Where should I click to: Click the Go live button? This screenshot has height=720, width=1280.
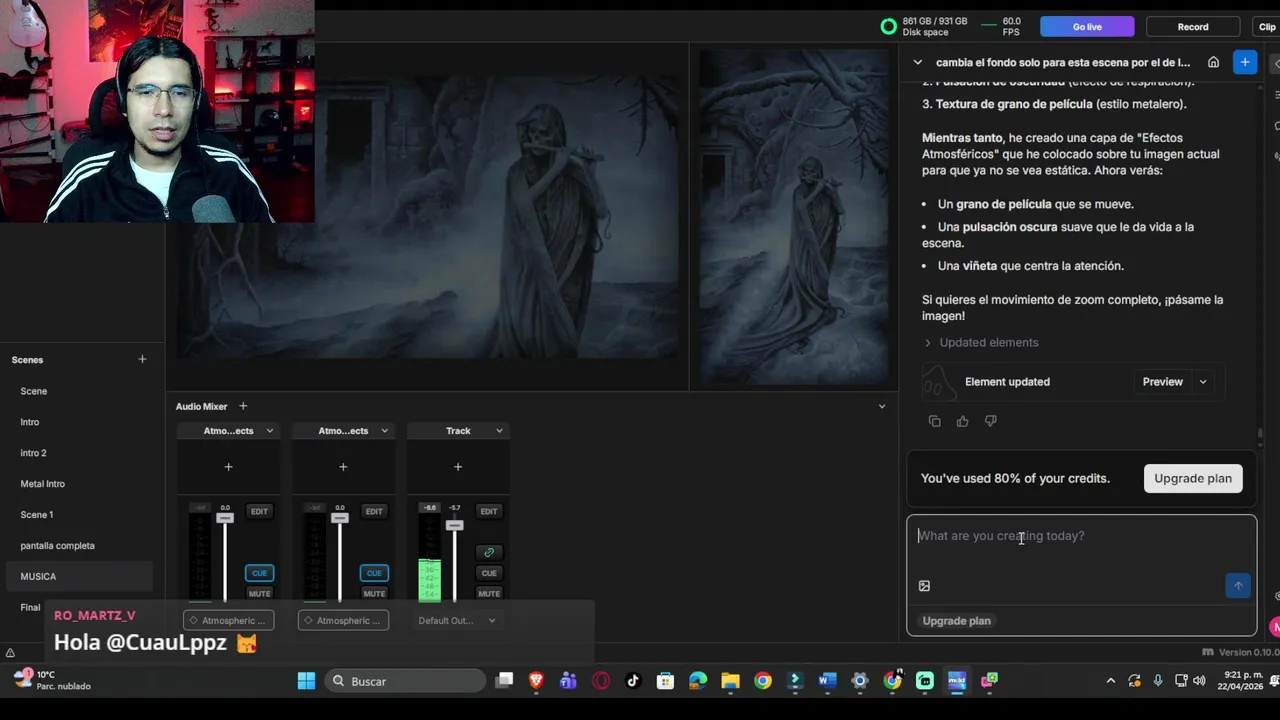click(x=1087, y=27)
